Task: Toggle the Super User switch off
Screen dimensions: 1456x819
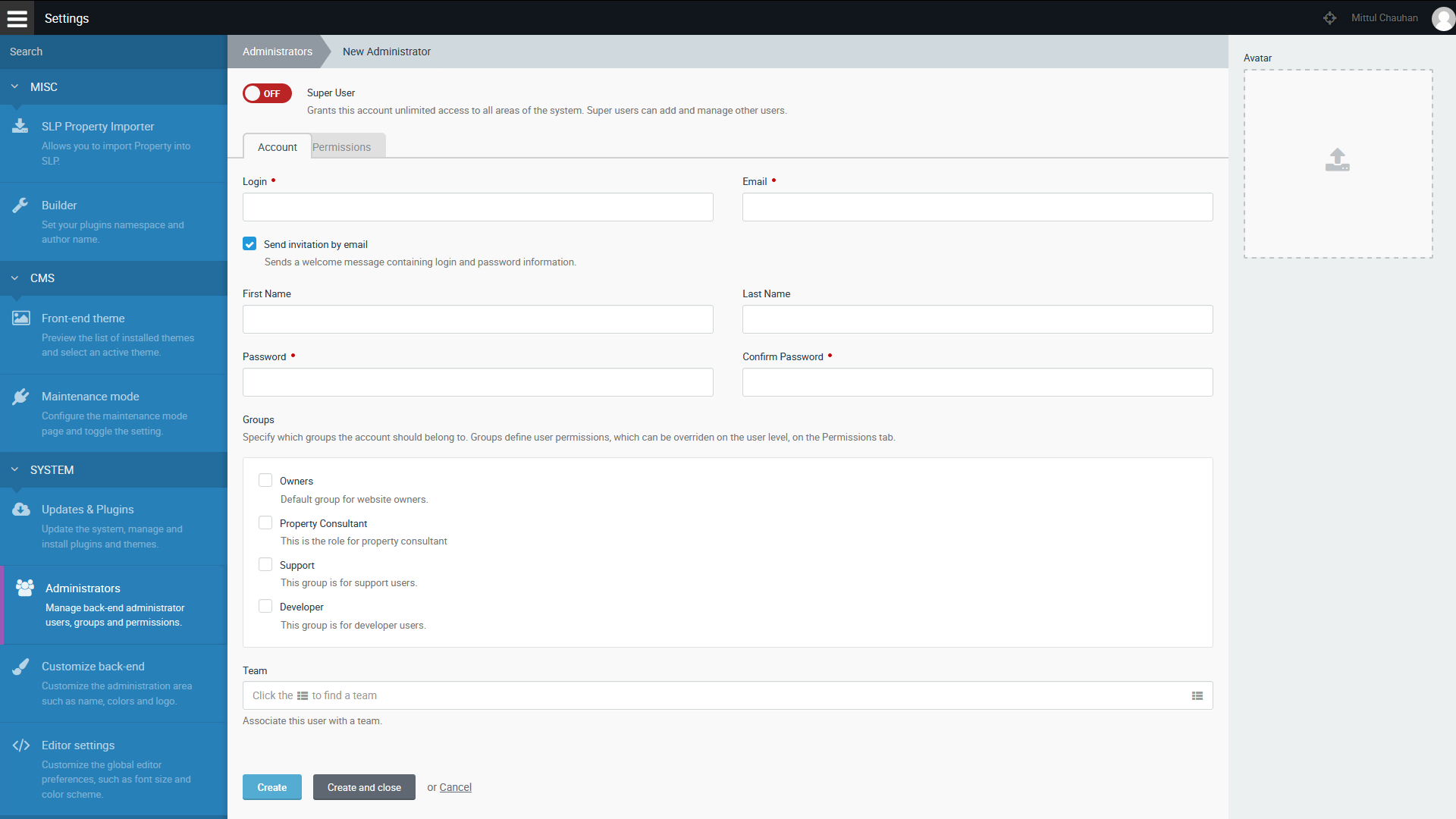Action: (267, 92)
